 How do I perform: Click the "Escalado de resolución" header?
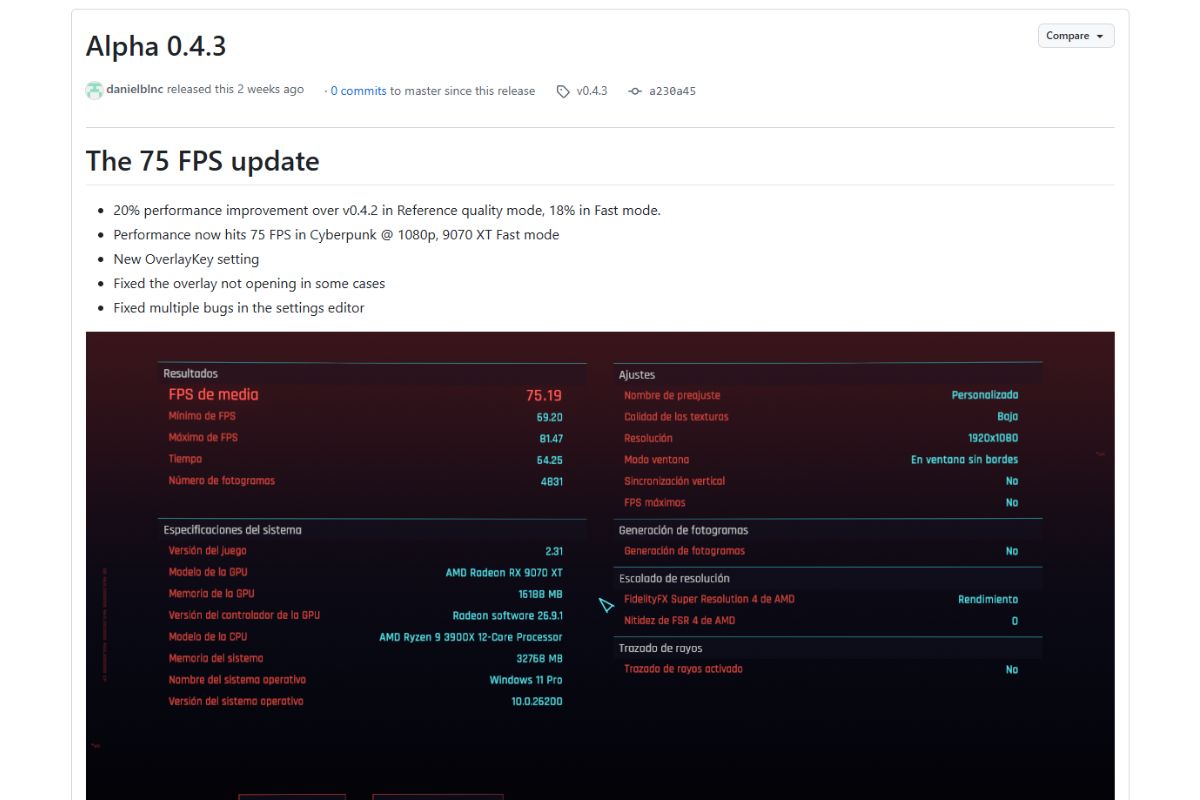[x=674, y=578]
